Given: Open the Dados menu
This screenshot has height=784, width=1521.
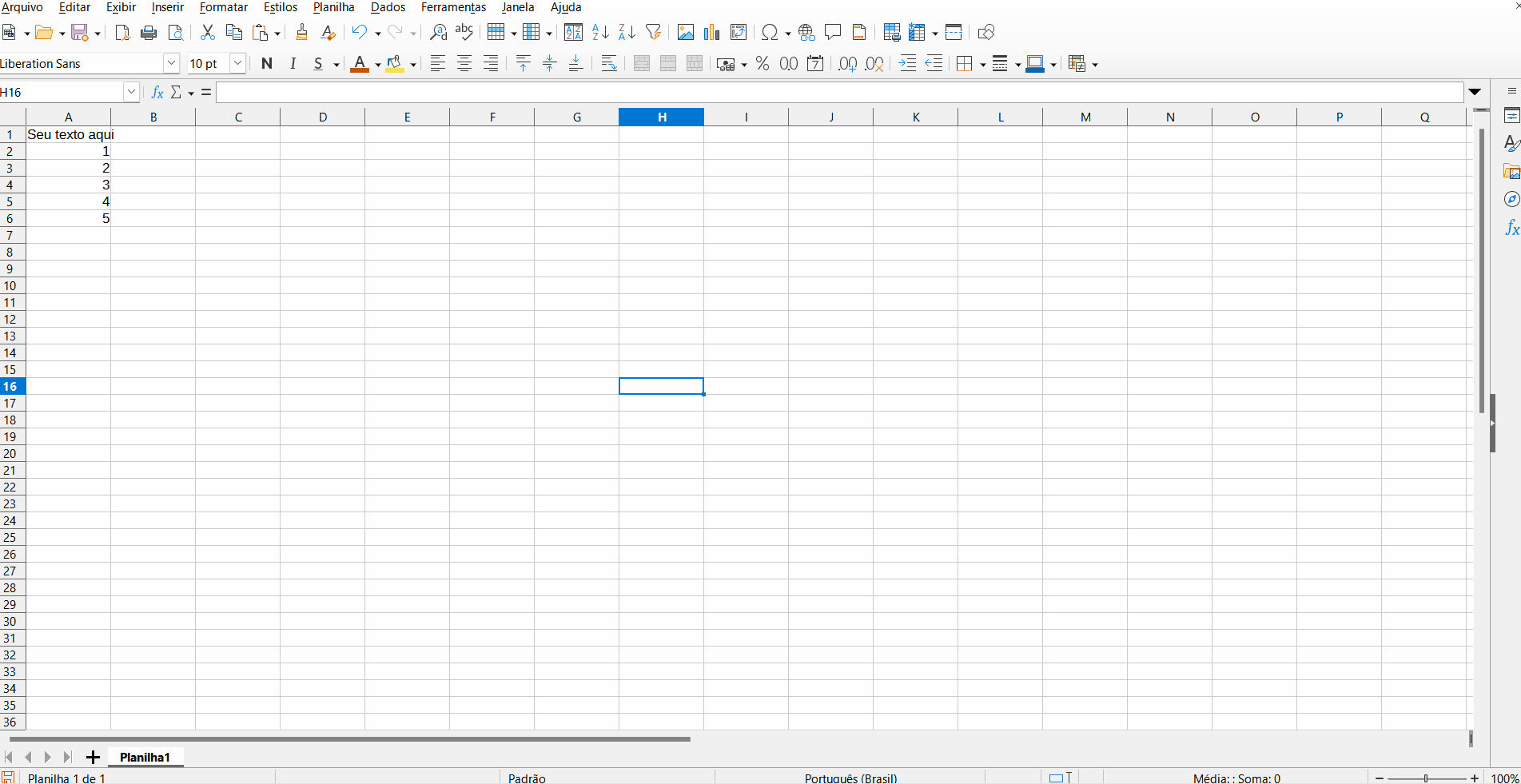Looking at the screenshot, I should coord(388,7).
